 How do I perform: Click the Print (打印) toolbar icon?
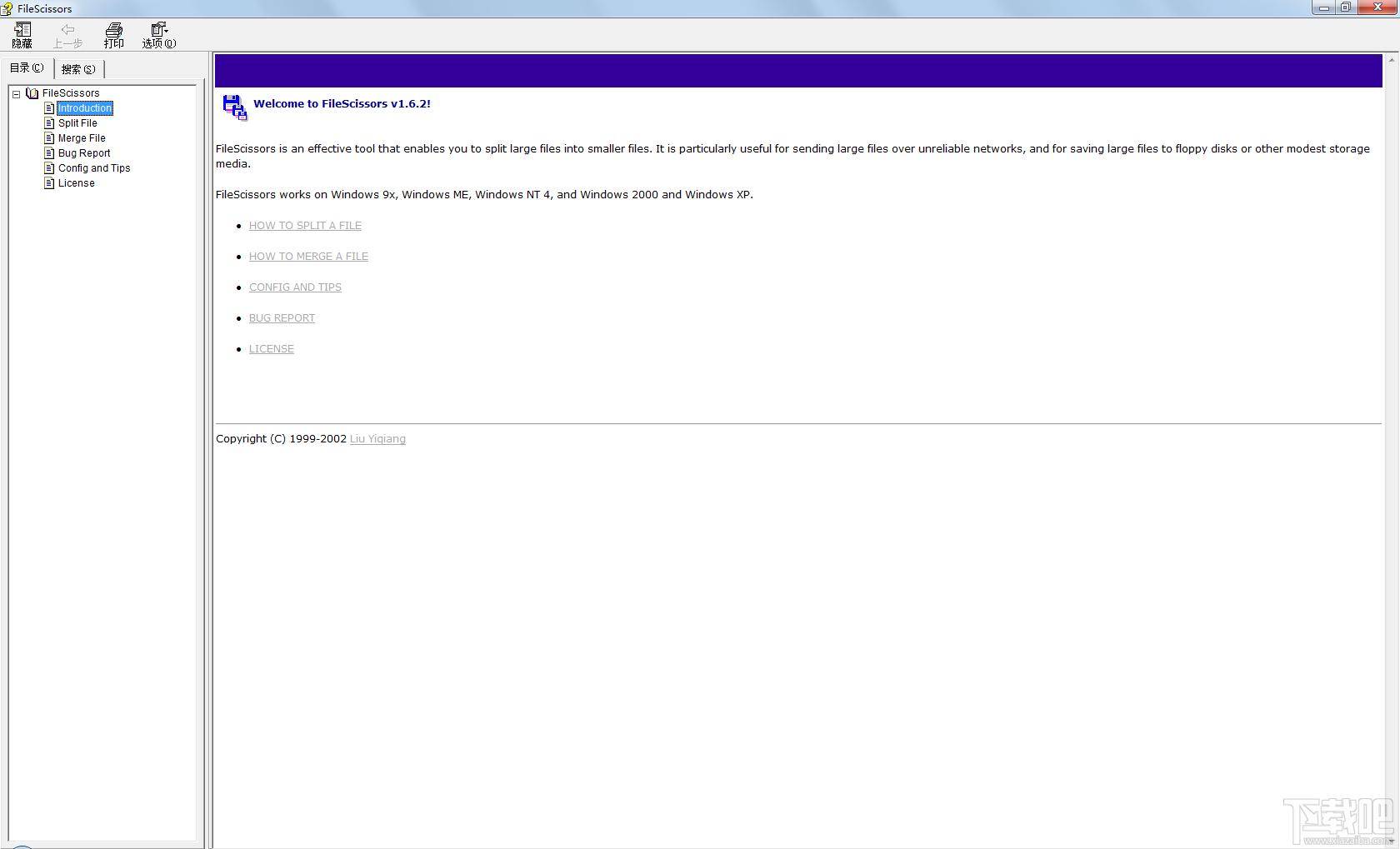(113, 35)
